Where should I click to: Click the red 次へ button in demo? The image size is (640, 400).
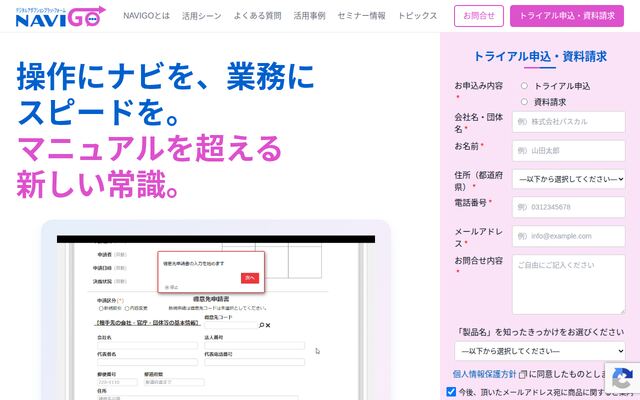[250, 278]
